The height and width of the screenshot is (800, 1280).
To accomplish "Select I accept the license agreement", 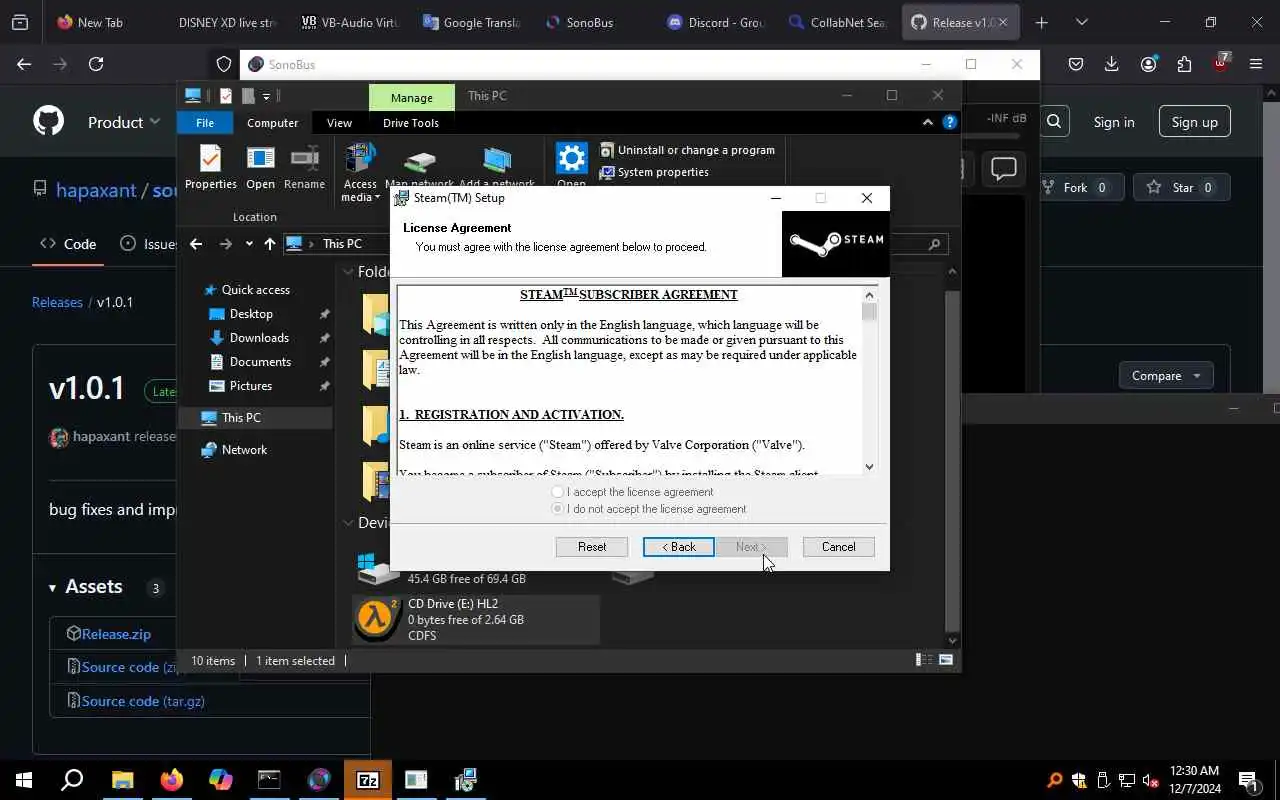I will coord(632,492).
